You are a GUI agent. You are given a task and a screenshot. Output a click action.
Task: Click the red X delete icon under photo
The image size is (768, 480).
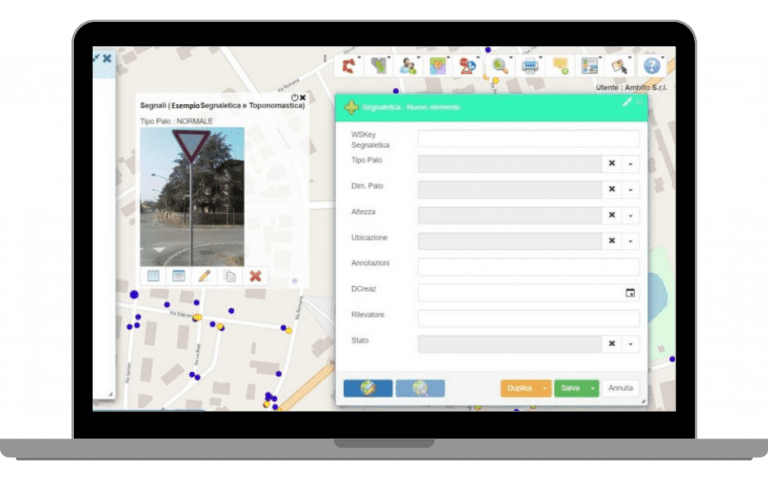[x=255, y=276]
